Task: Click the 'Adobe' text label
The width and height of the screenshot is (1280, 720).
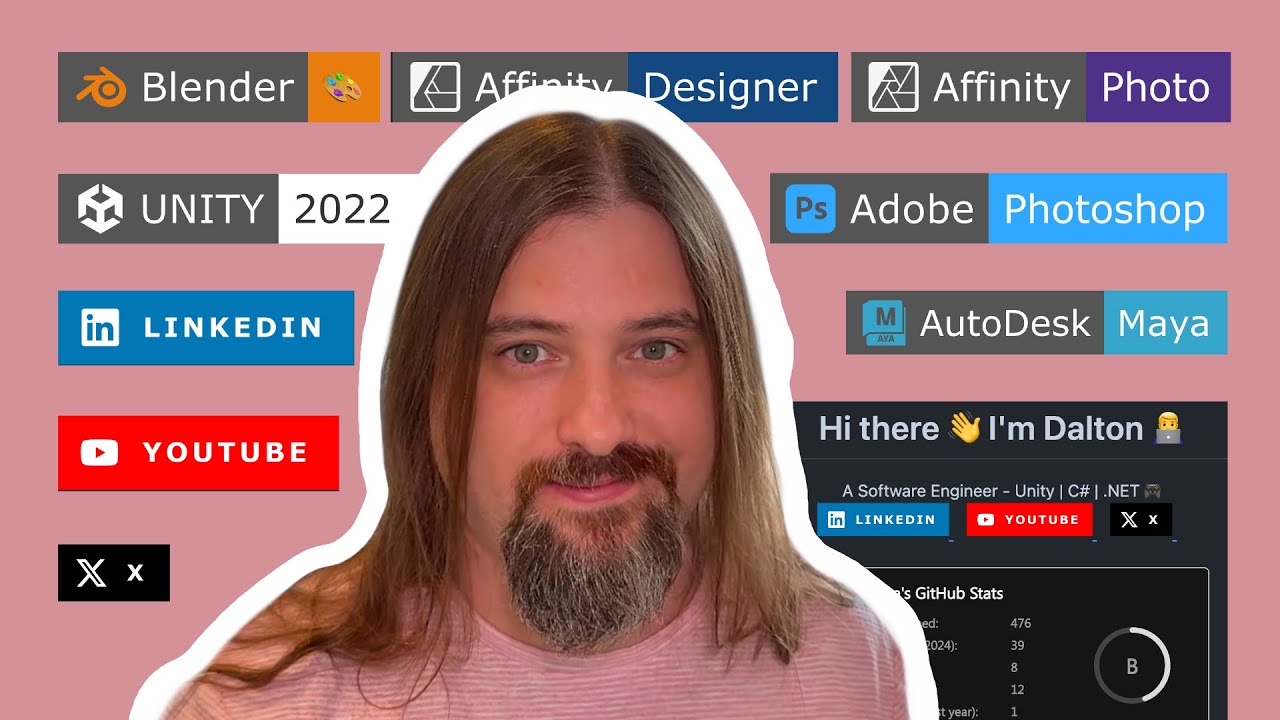Action: (912, 209)
